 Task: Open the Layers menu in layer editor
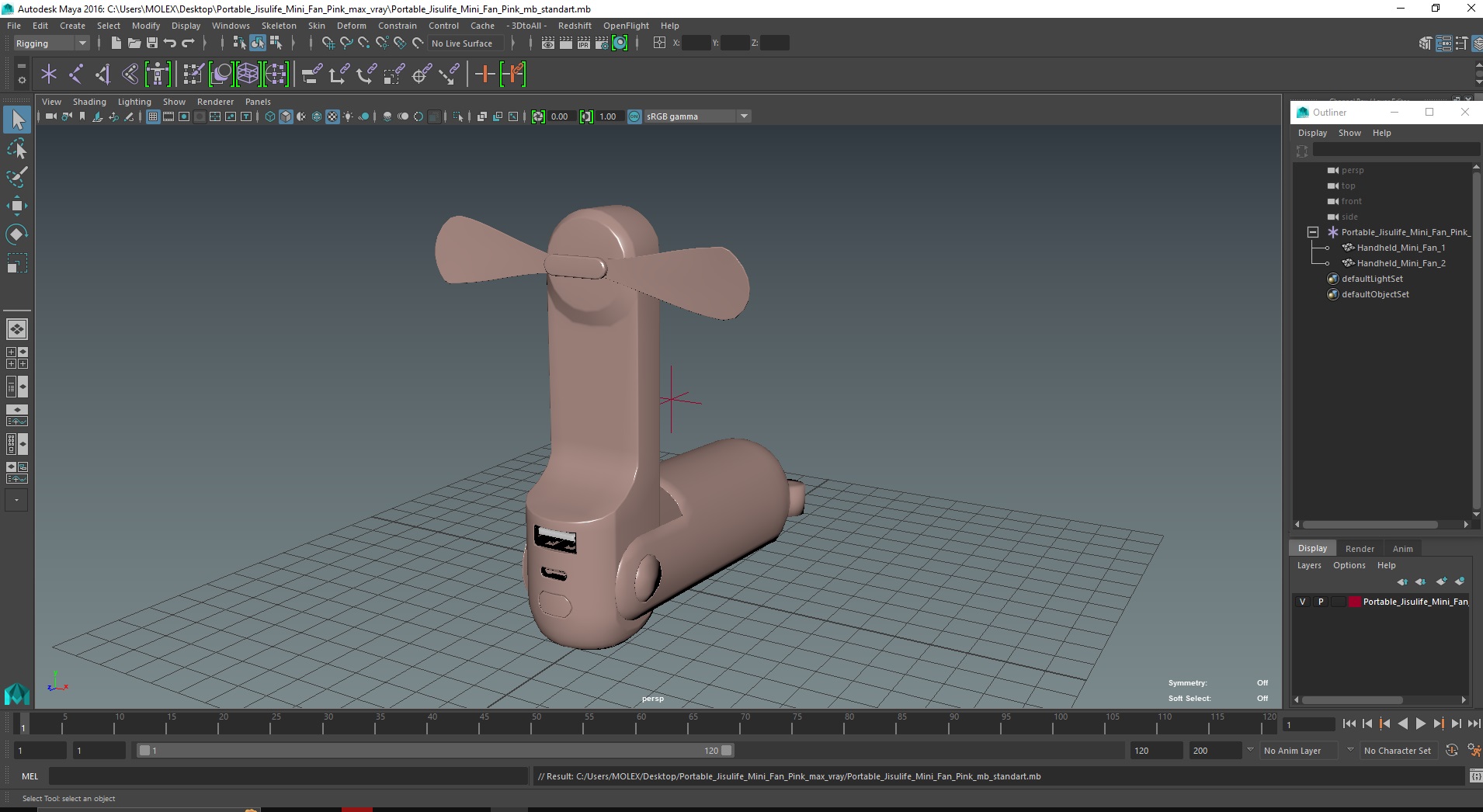click(x=1309, y=565)
